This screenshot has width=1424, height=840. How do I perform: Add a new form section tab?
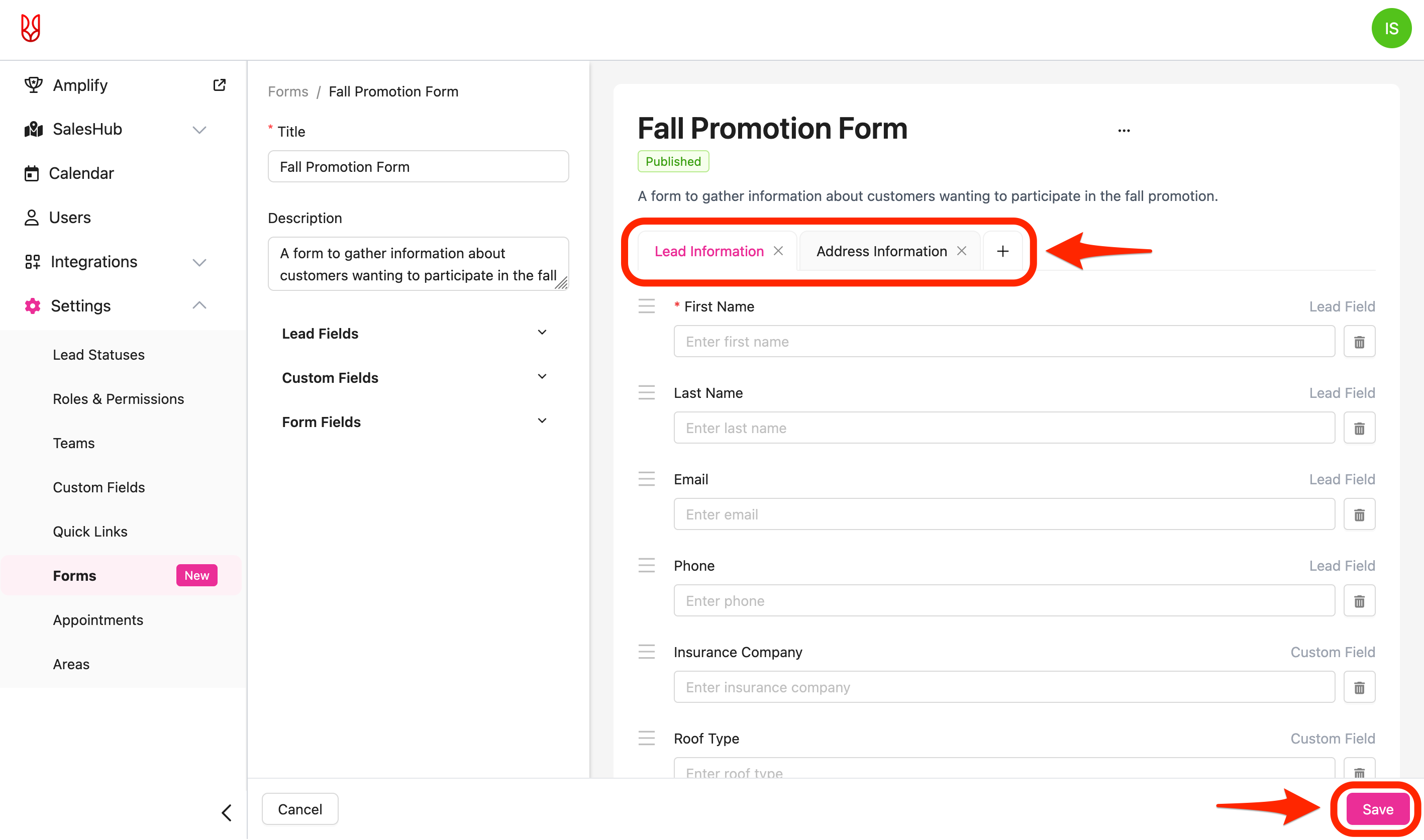point(1002,251)
